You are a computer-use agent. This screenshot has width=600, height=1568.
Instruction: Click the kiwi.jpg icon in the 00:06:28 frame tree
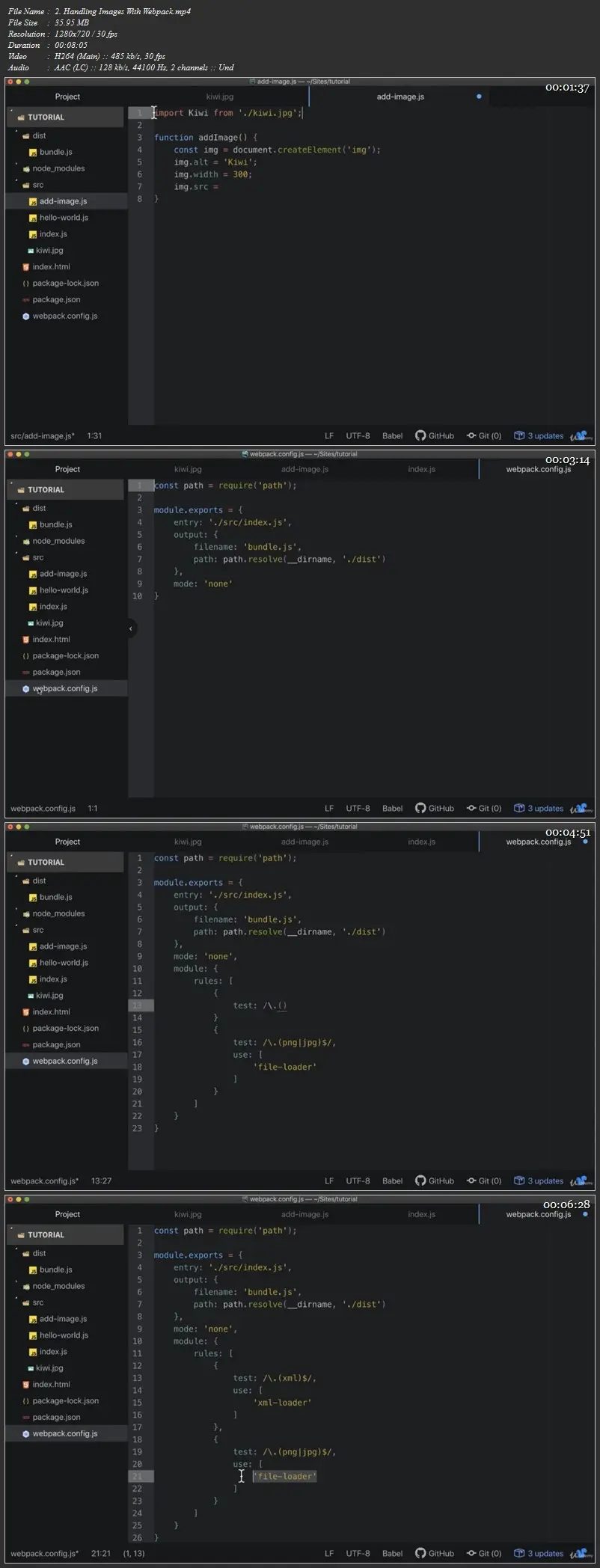[x=31, y=1368]
